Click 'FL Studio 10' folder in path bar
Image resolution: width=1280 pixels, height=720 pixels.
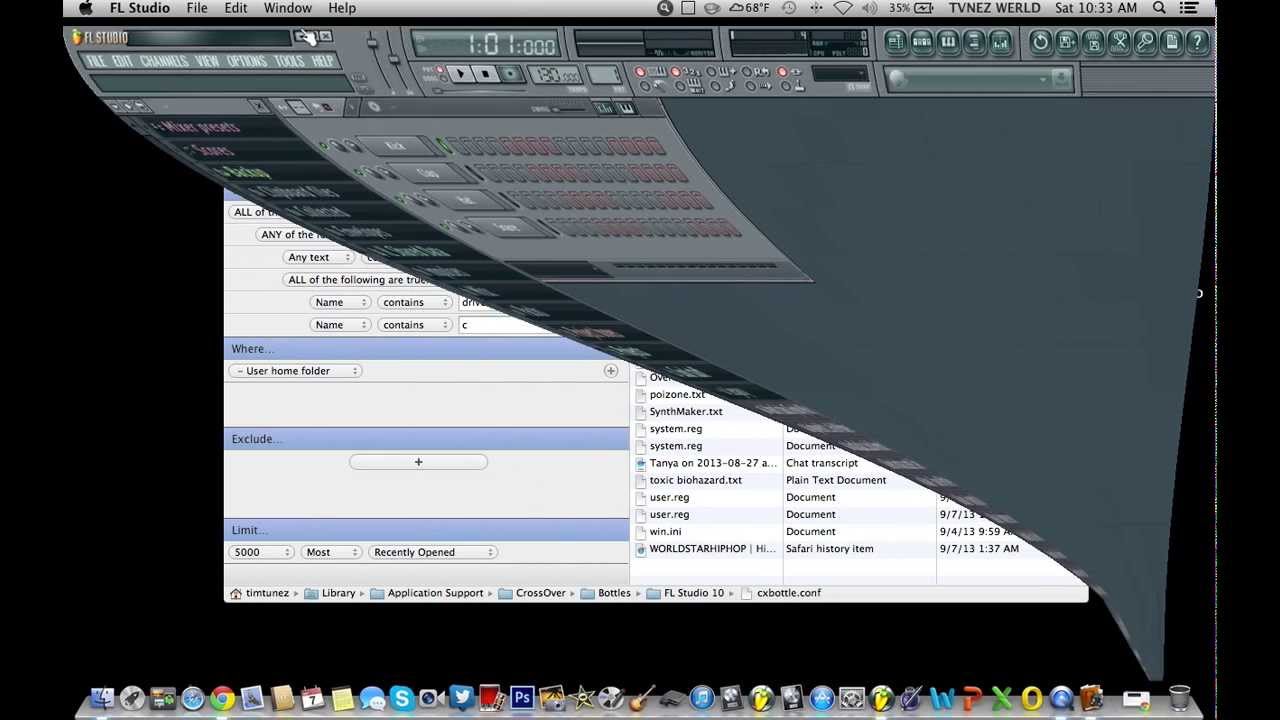coord(685,593)
